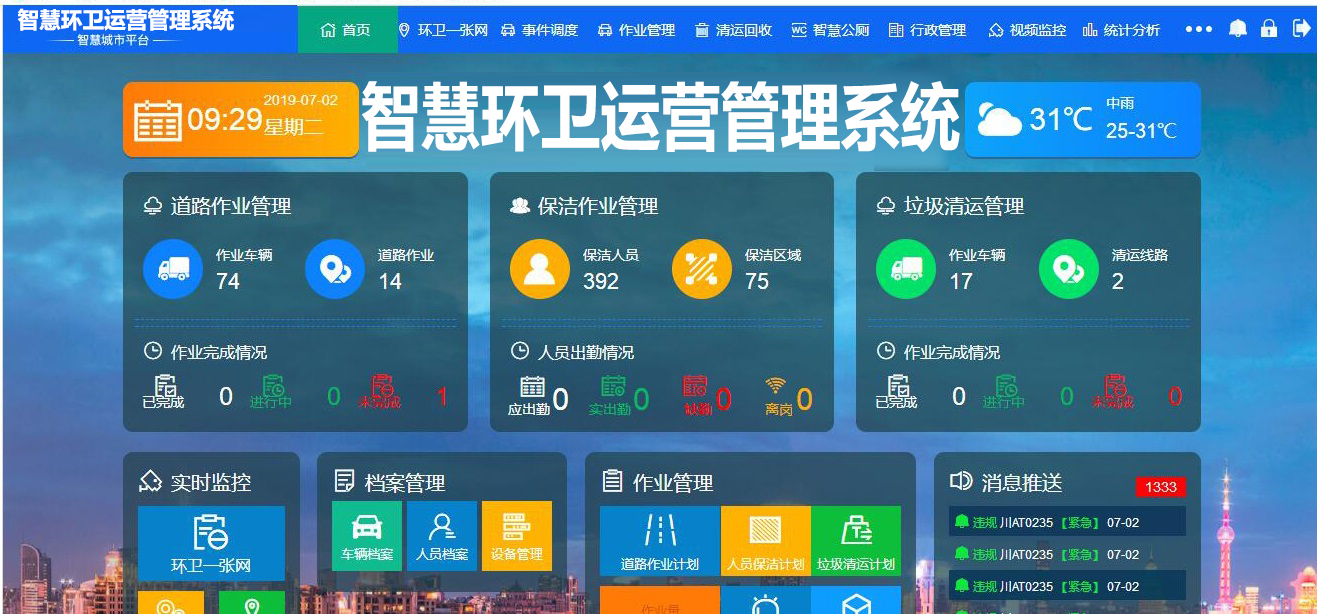The image size is (1317, 614).
Task: Click the orange 保洁人员 person icon
Action: (540, 269)
